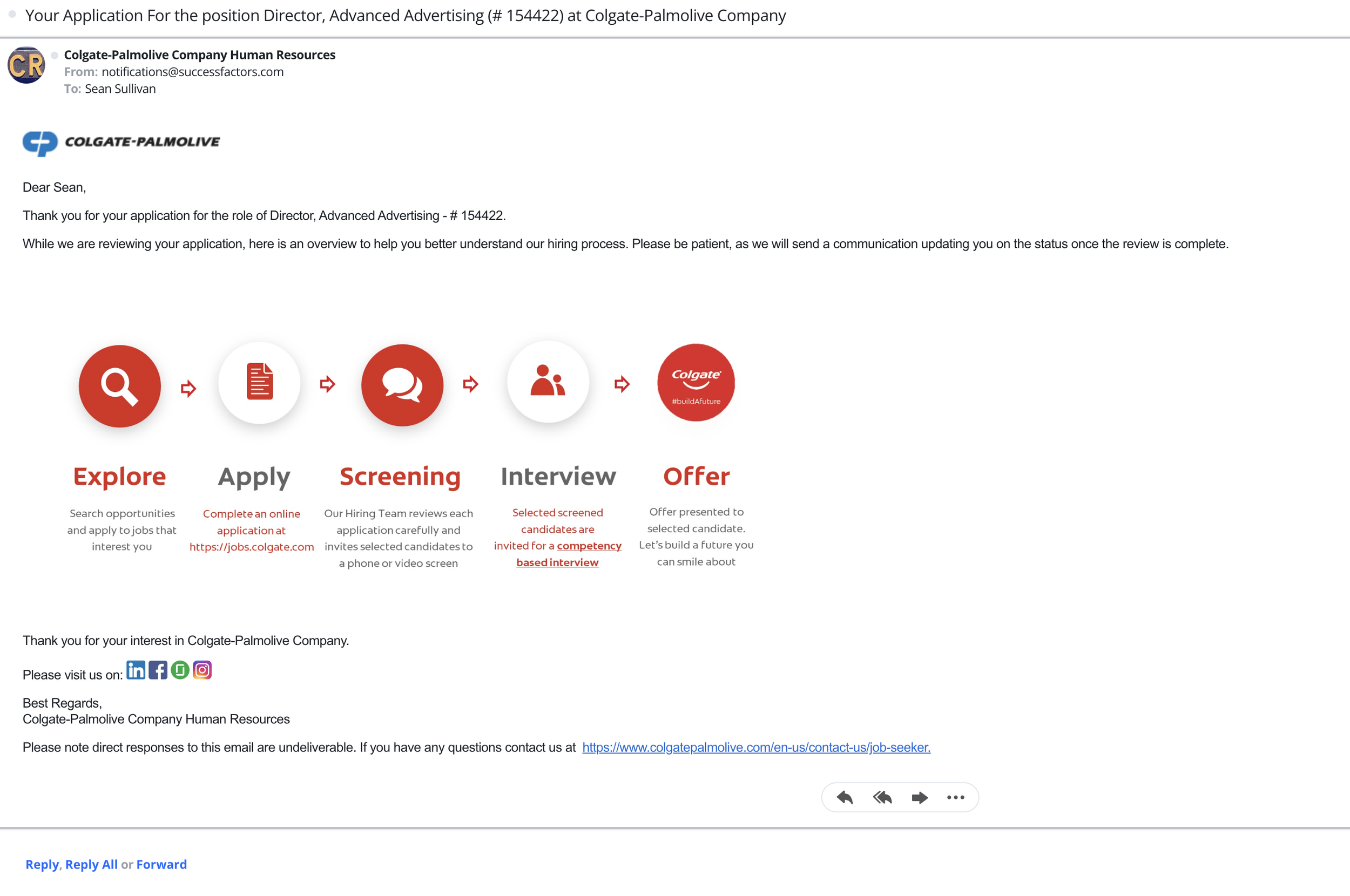This screenshot has height=896, width=1350.
Task: Open the jobs.colgate.com link
Action: [x=252, y=547]
